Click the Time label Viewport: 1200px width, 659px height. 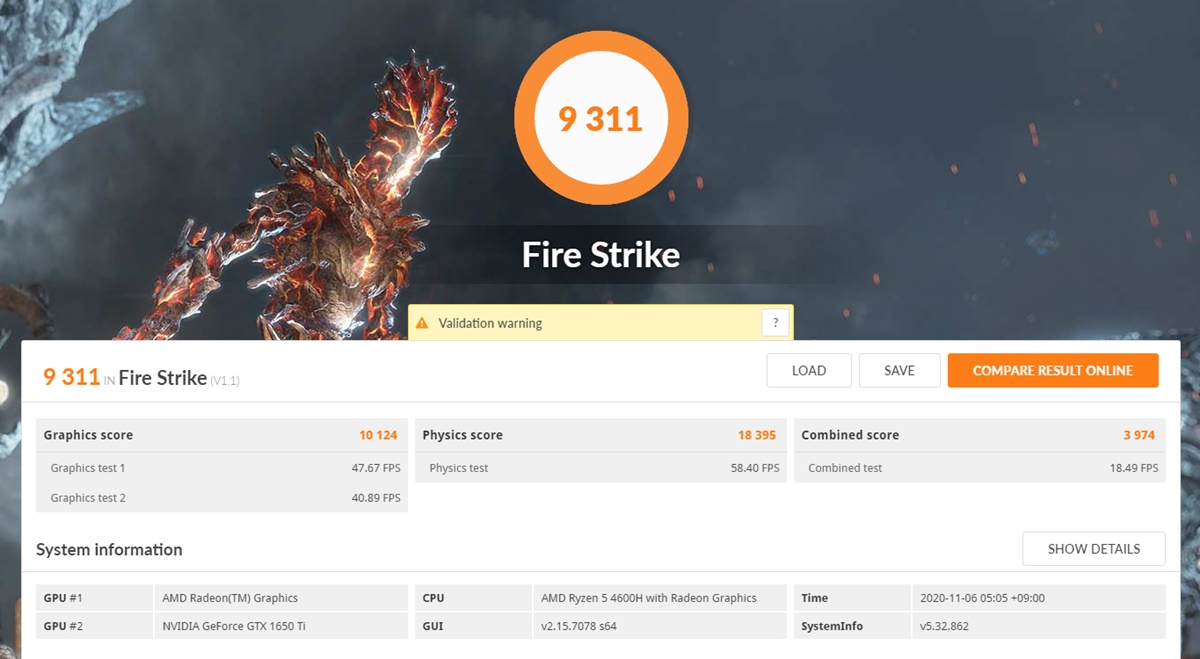click(815, 598)
